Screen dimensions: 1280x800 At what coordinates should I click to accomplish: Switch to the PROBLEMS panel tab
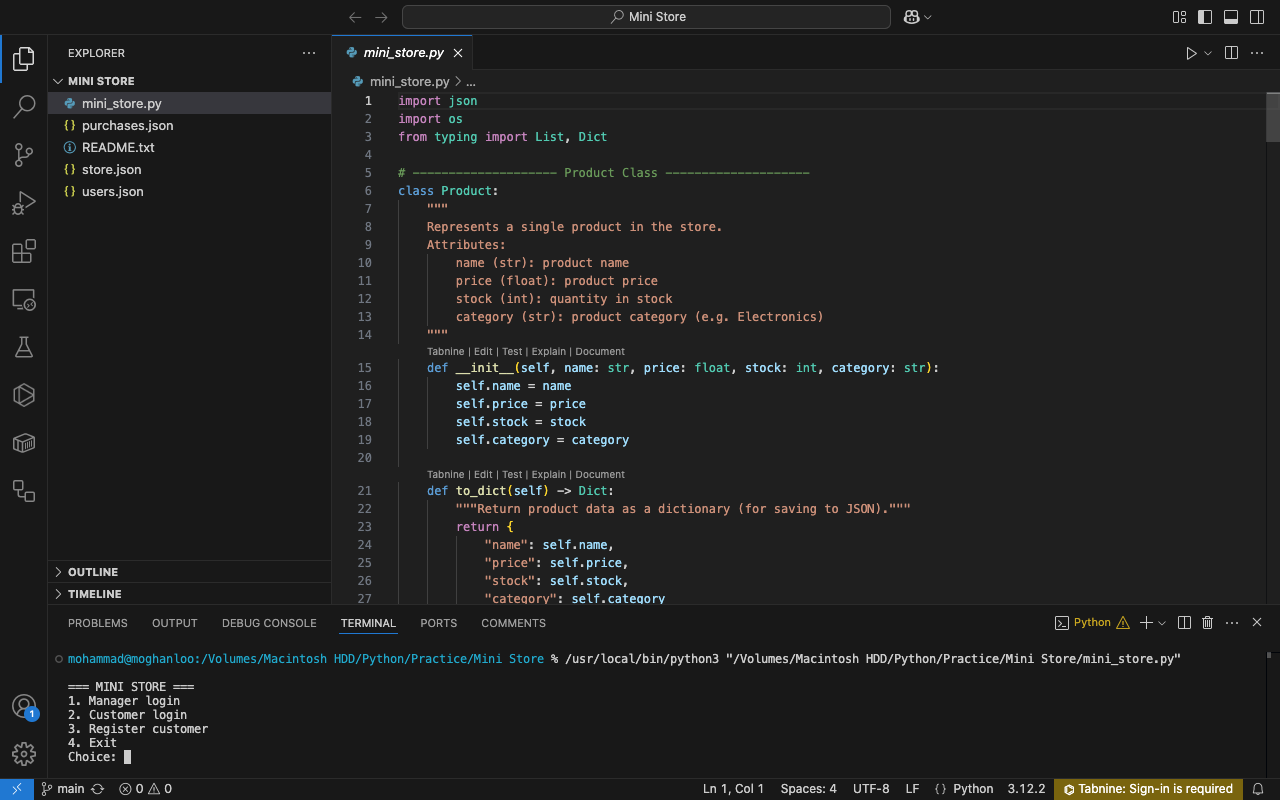[x=98, y=623]
